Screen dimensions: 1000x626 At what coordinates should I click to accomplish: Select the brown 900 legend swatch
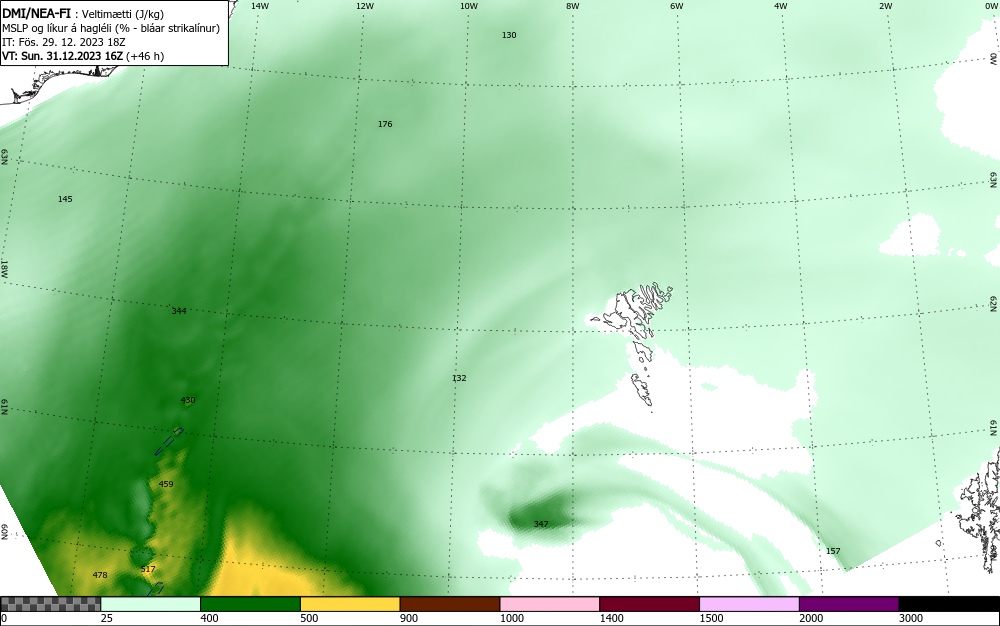point(450,604)
